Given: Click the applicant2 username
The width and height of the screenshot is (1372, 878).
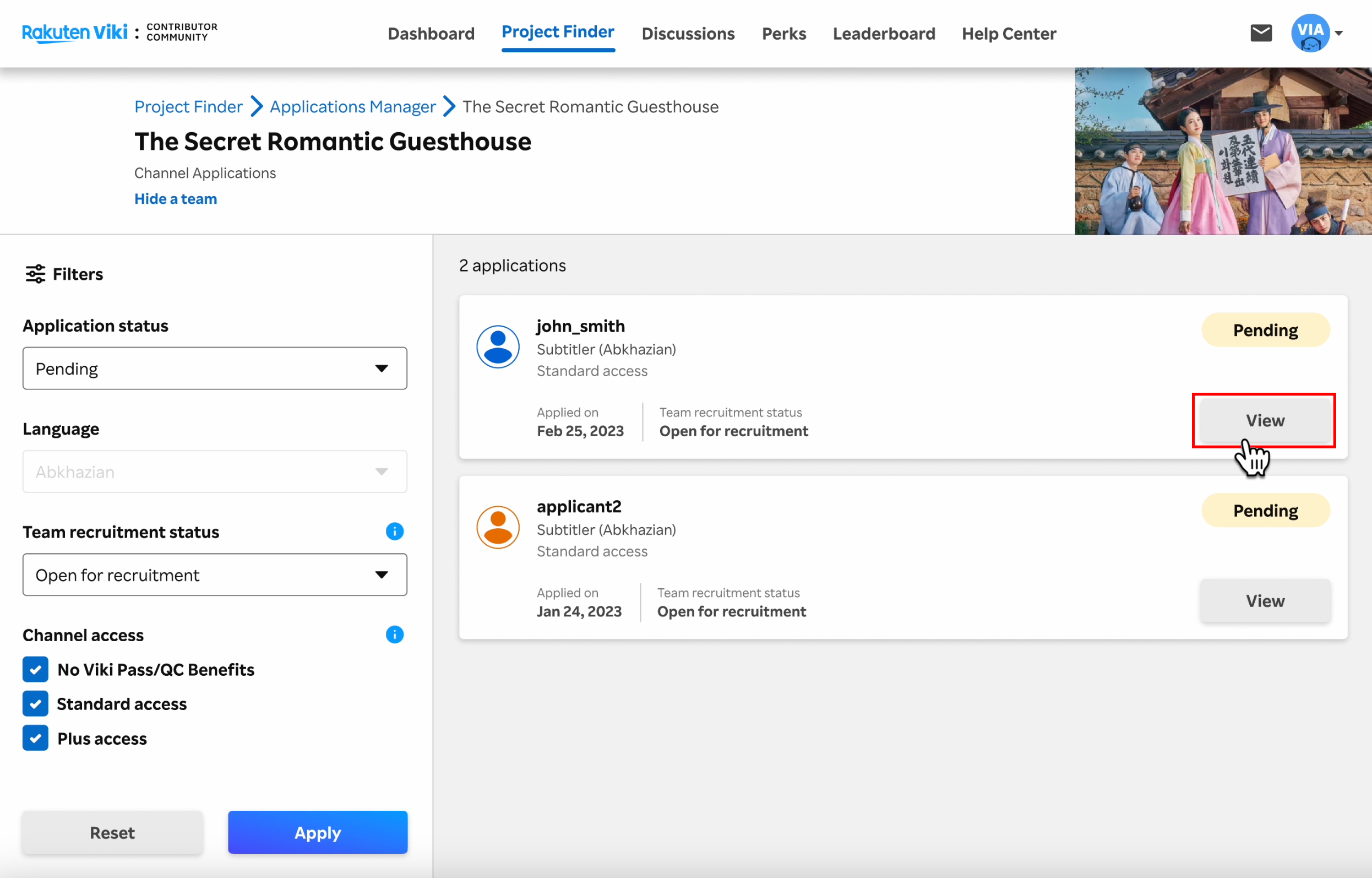Looking at the screenshot, I should [579, 506].
